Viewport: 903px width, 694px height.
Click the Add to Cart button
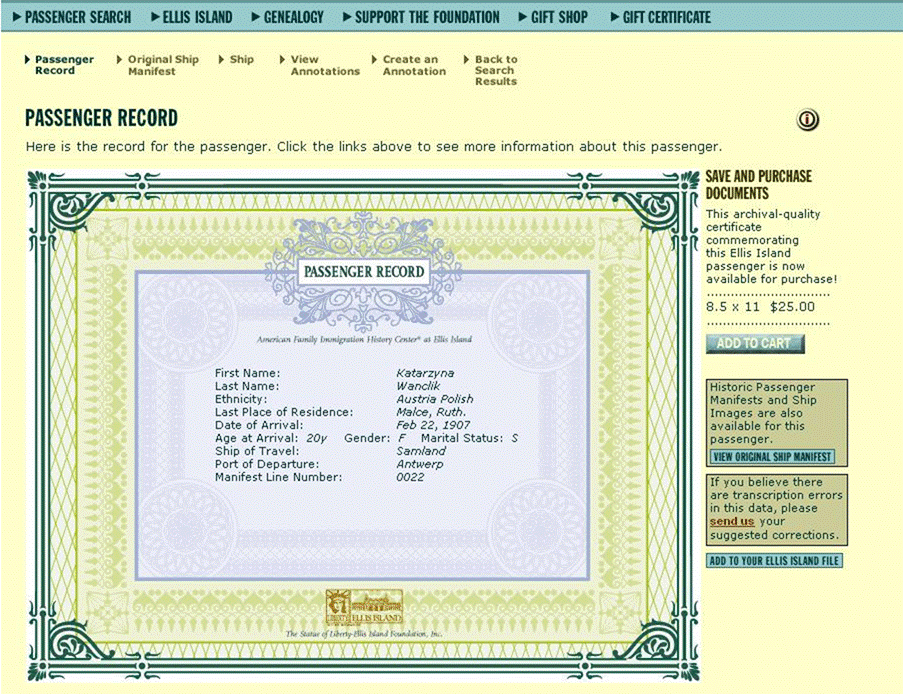point(755,344)
